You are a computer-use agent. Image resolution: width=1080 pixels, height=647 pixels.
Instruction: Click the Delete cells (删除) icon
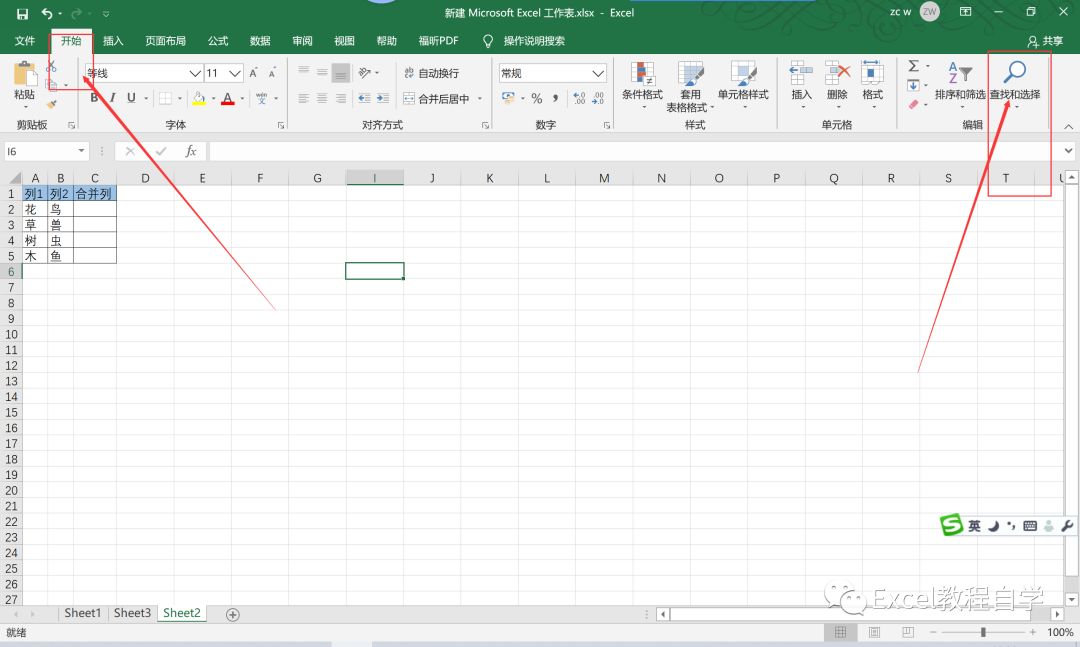837,80
